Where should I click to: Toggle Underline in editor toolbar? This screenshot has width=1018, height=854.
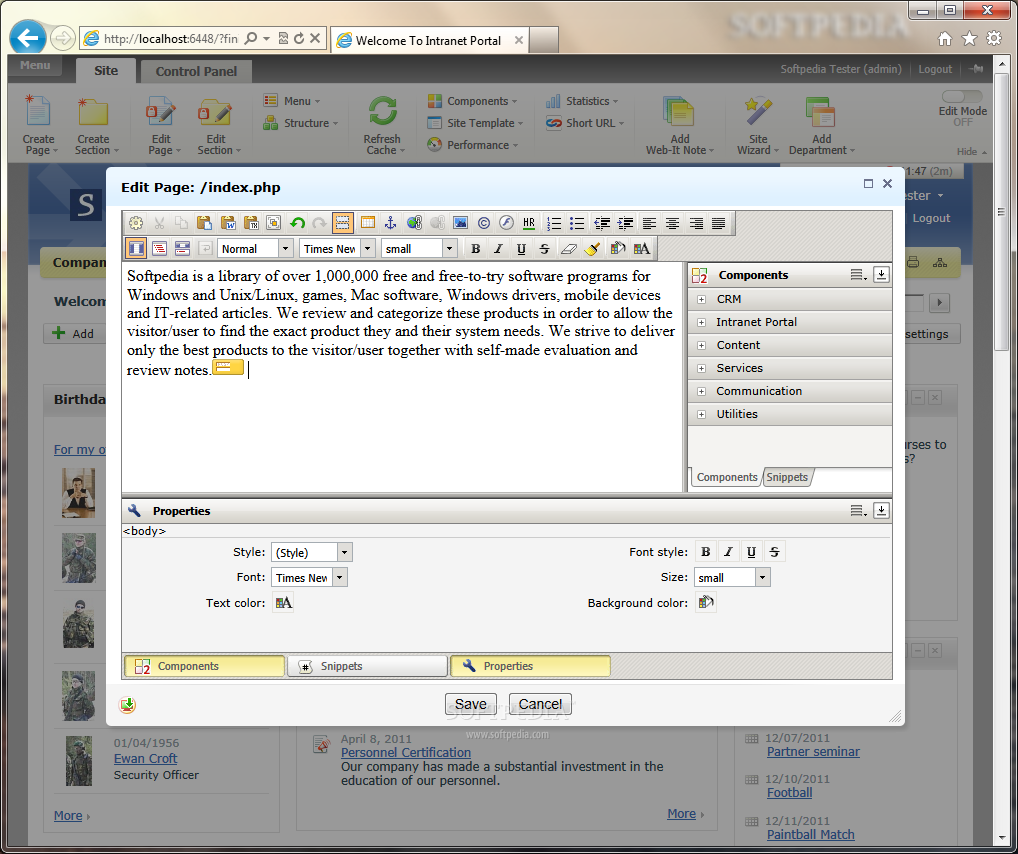coord(521,248)
